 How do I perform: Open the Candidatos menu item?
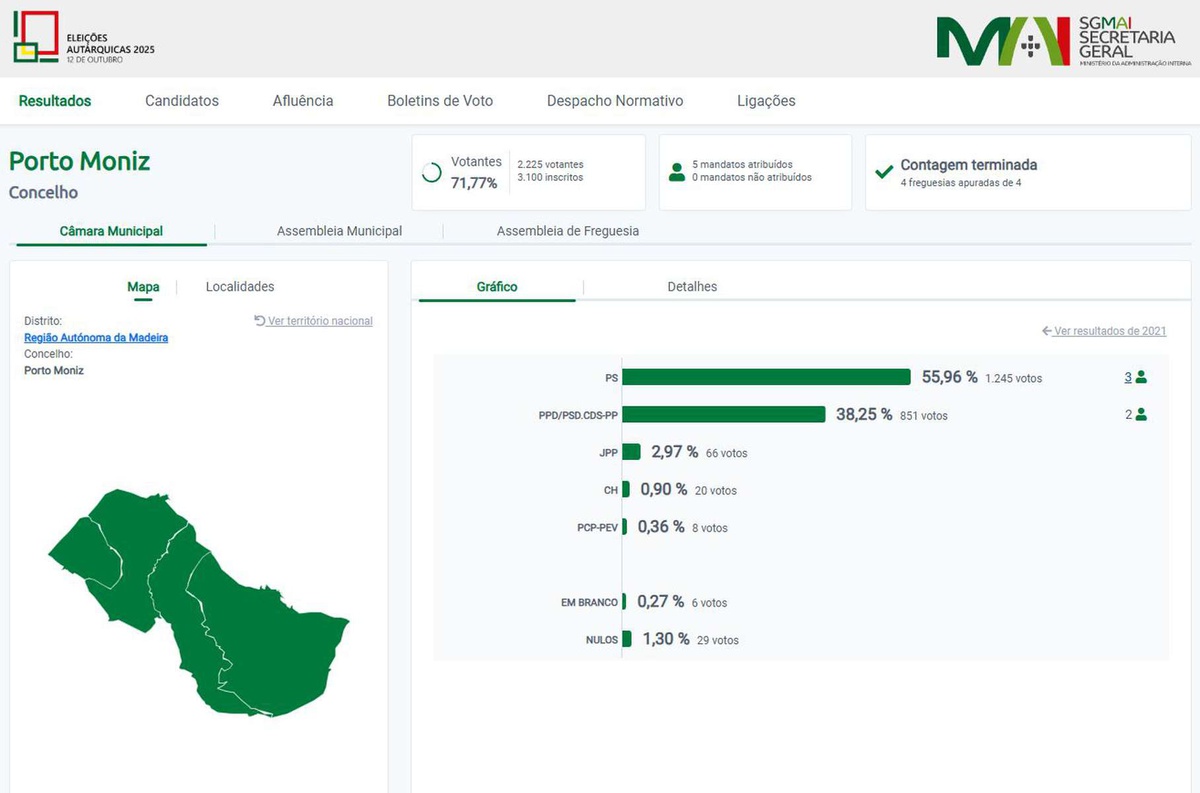[182, 101]
